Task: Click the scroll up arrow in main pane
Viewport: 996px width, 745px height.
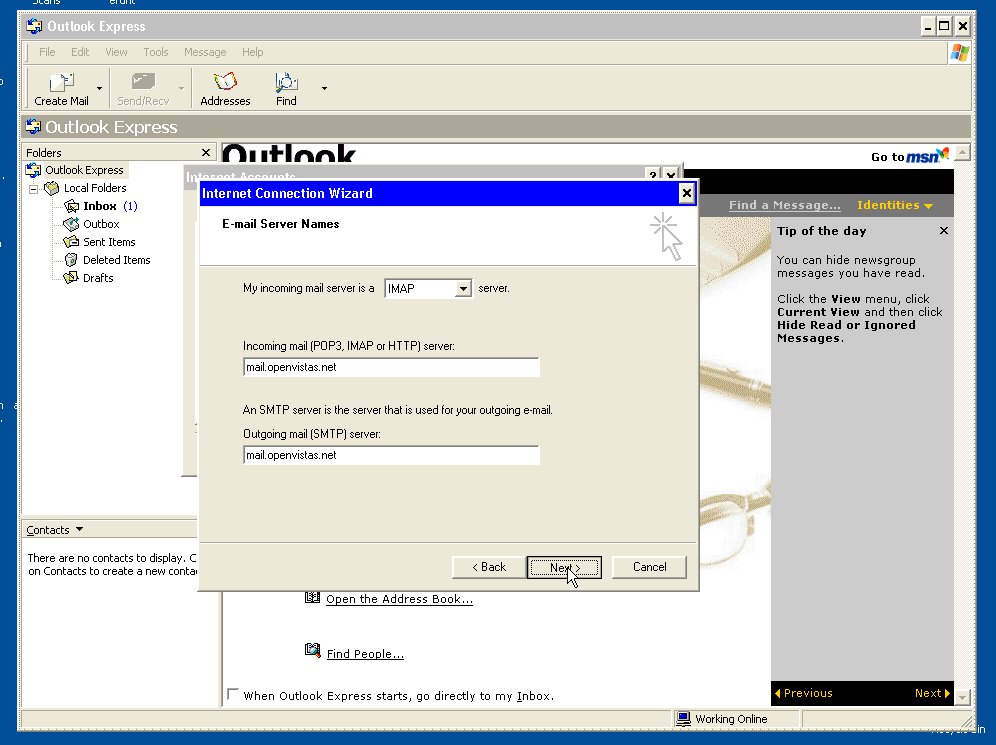Action: (962, 152)
